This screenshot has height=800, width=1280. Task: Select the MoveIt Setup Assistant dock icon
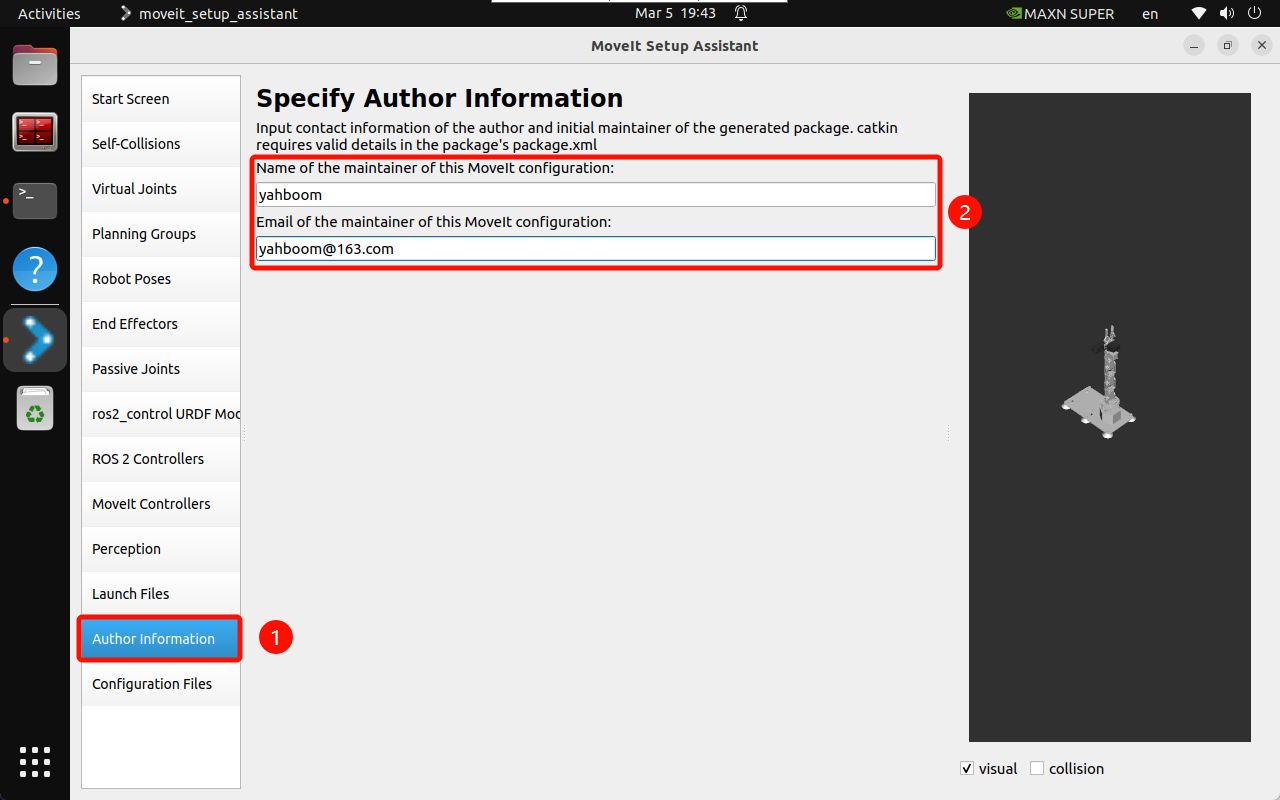35,340
